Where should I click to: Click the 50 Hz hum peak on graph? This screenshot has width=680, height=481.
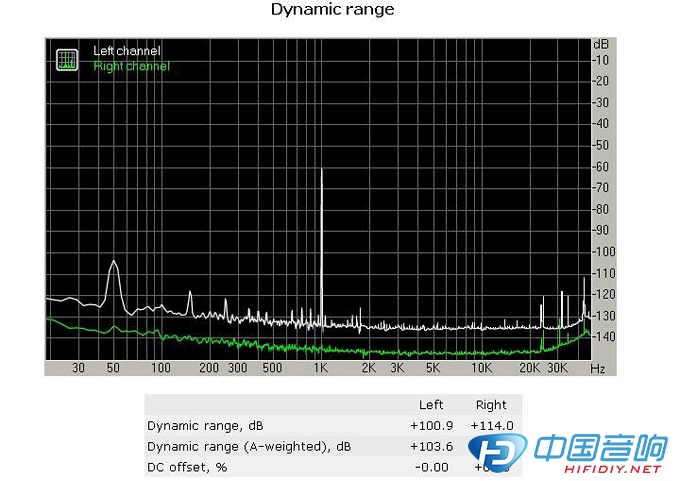coord(113,272)
